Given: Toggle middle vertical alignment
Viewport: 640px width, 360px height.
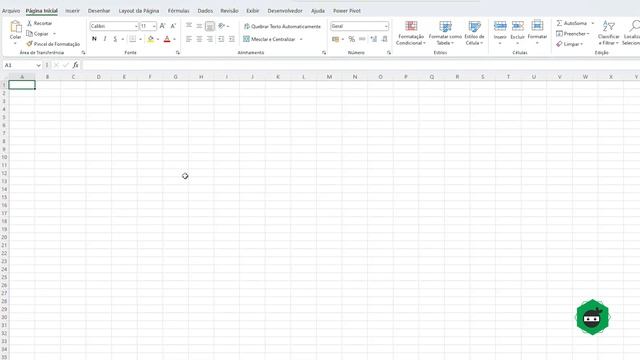Looking at the screenshot, I should point(199,26).
